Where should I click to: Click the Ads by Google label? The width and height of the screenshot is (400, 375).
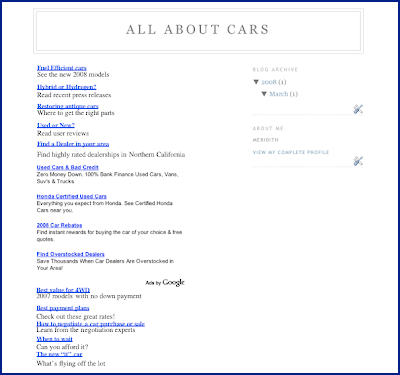click(x=165, y=282)
